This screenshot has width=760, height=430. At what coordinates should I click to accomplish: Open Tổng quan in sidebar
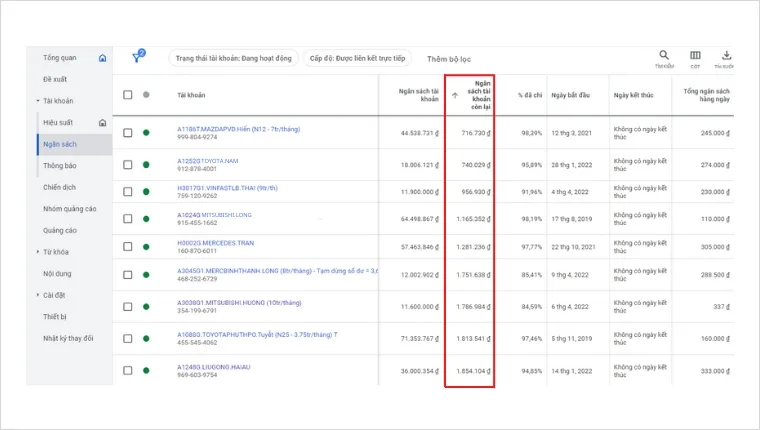pos(60,58)
